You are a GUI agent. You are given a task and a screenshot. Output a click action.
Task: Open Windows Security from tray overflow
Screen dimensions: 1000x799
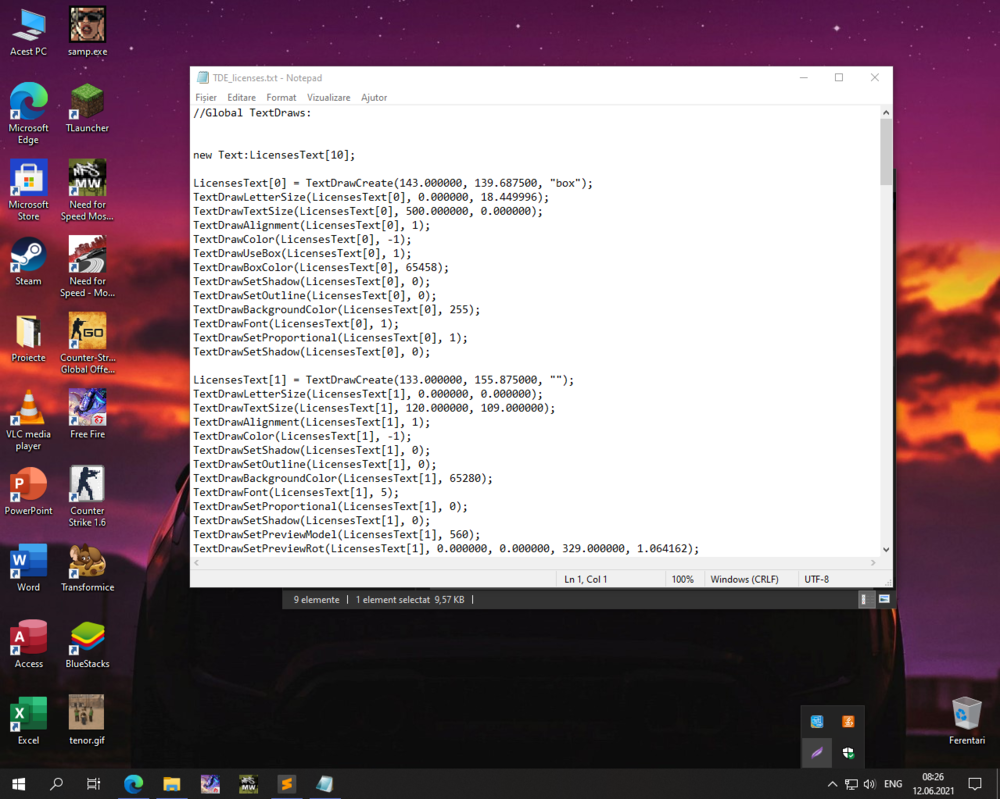tap(848, 753)
